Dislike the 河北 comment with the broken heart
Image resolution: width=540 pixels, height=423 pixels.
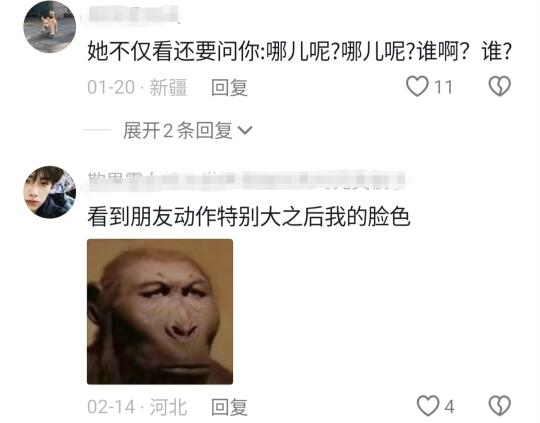(x=499, y=405)
